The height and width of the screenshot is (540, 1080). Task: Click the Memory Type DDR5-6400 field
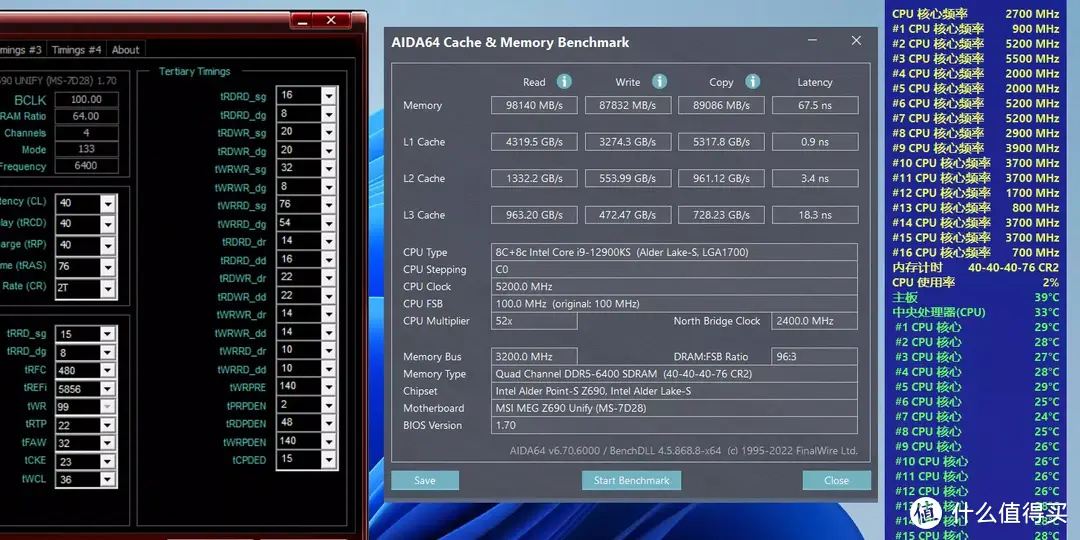pyautogui.click(x=675, y=374)
